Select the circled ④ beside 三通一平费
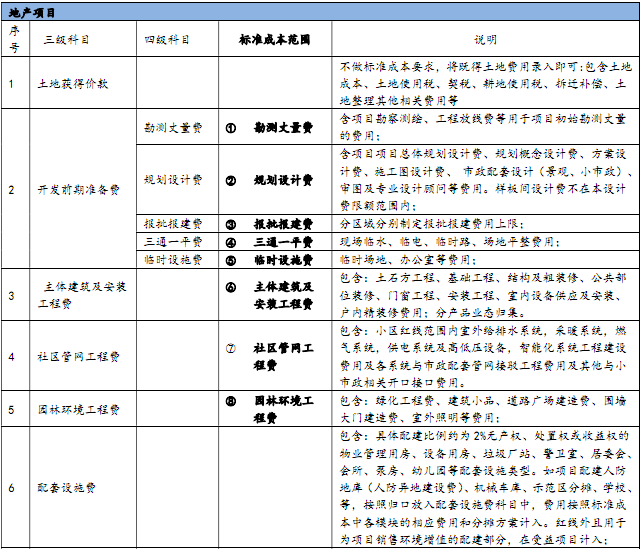Screen dimensions: 643x549 (x=230, y=242)
